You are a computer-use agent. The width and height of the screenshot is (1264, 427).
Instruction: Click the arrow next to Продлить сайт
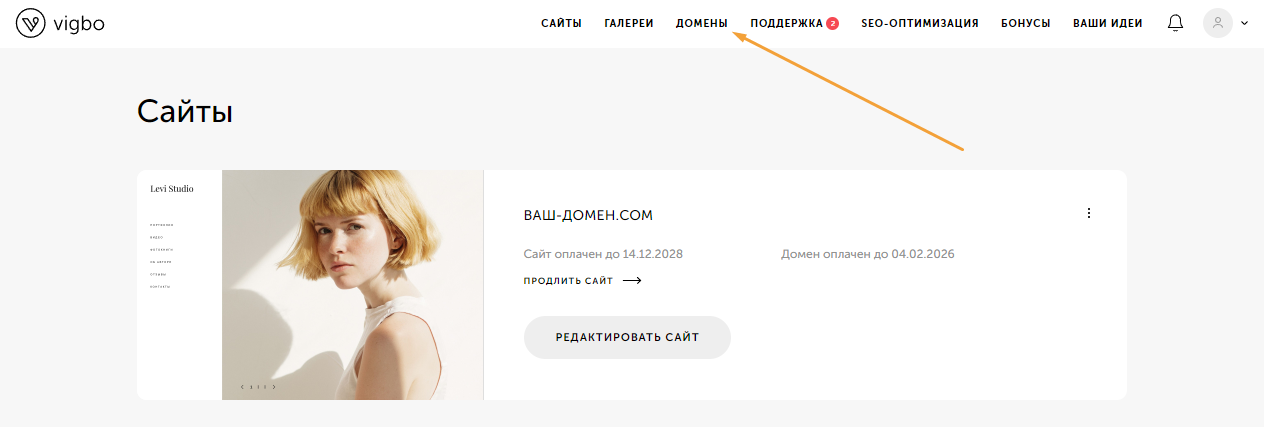coord(632,281)
